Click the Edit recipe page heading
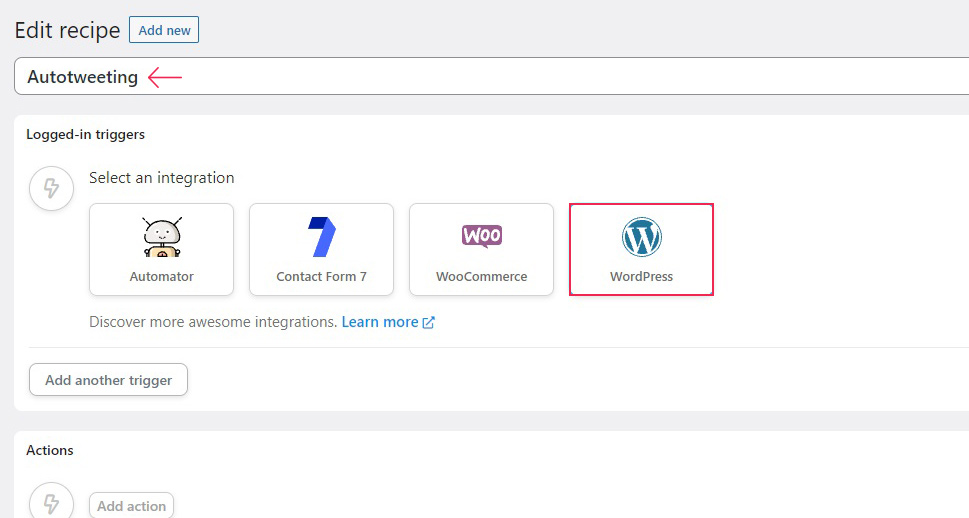The image size is (969, 518). pos(67,30)
